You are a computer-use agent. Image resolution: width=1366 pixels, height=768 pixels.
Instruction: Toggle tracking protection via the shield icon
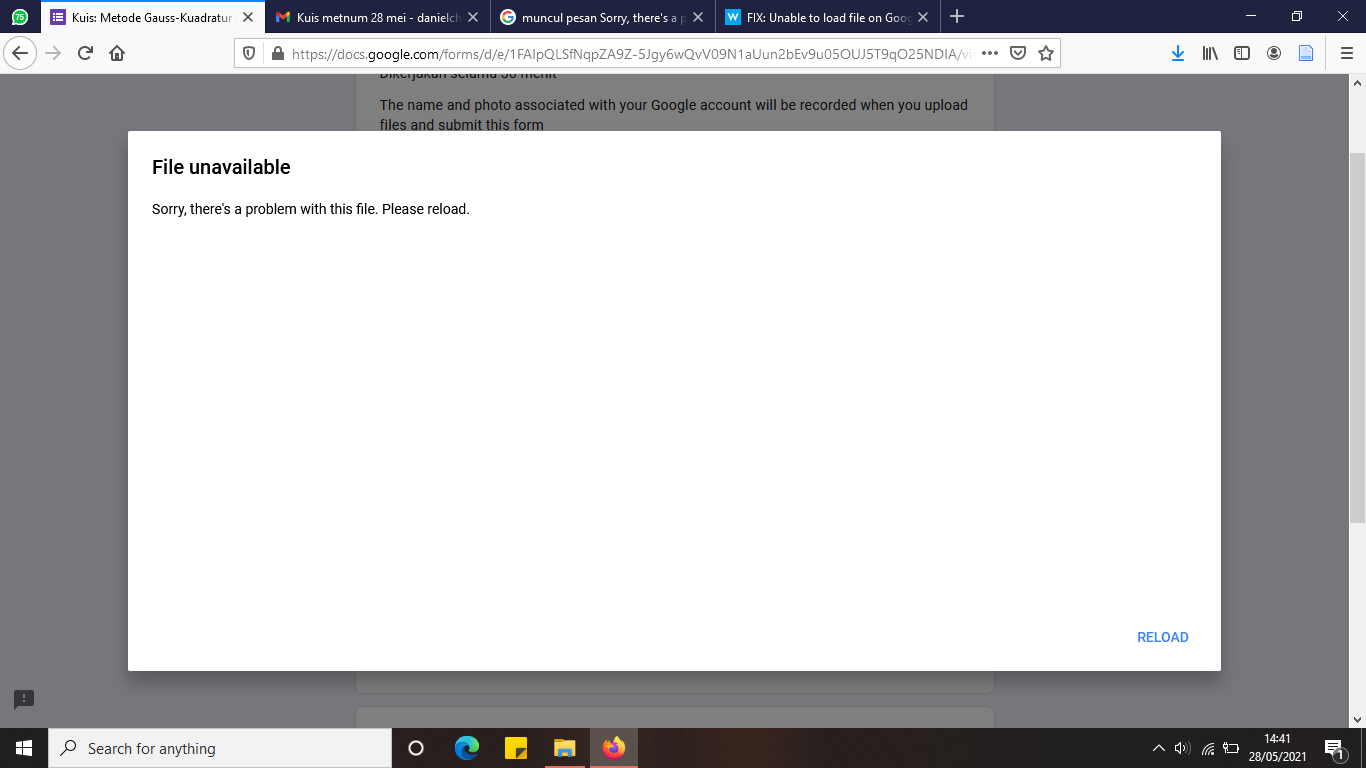pos(249,52)
